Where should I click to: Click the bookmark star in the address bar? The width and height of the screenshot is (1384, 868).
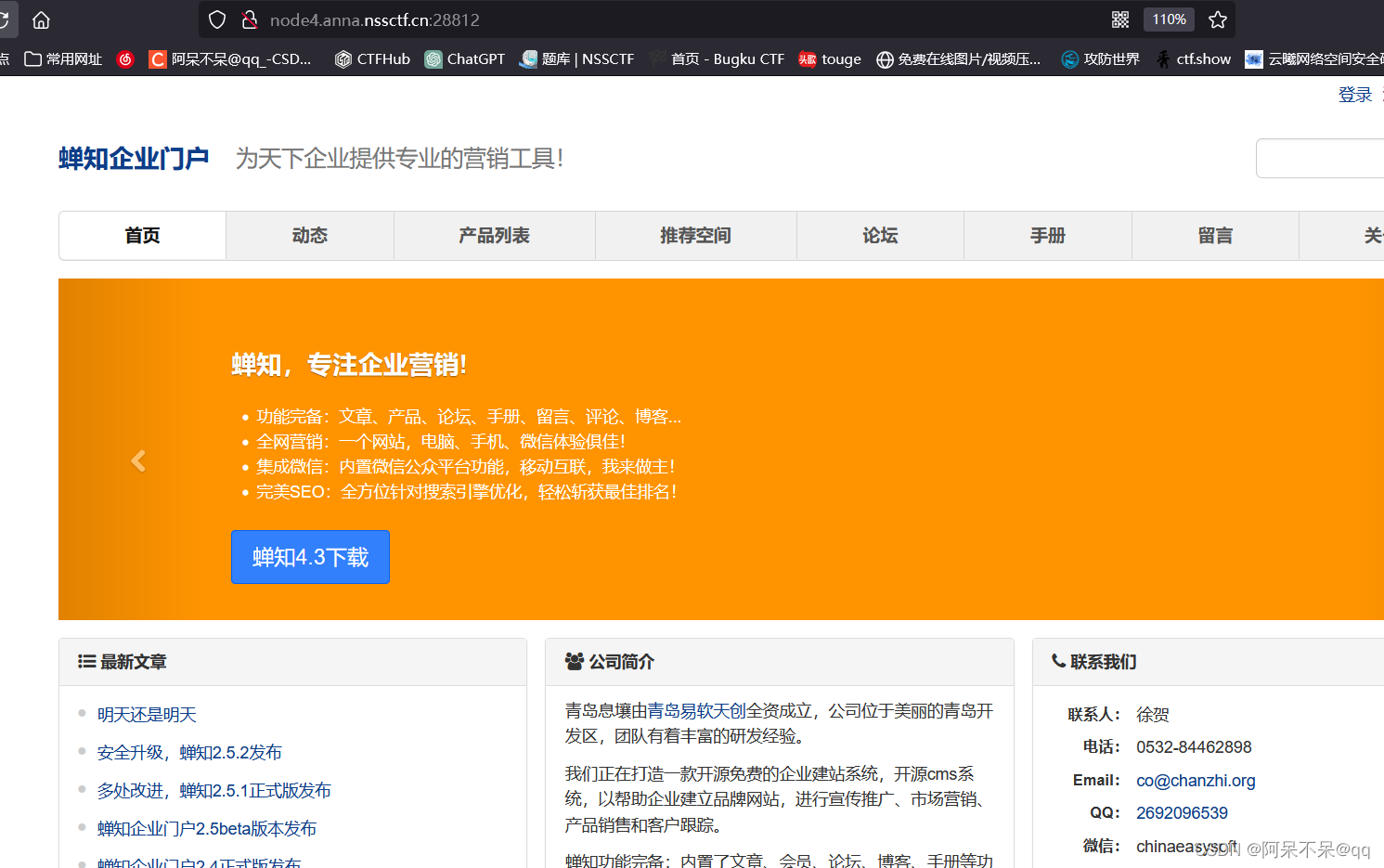click(x=1217, y=19)
